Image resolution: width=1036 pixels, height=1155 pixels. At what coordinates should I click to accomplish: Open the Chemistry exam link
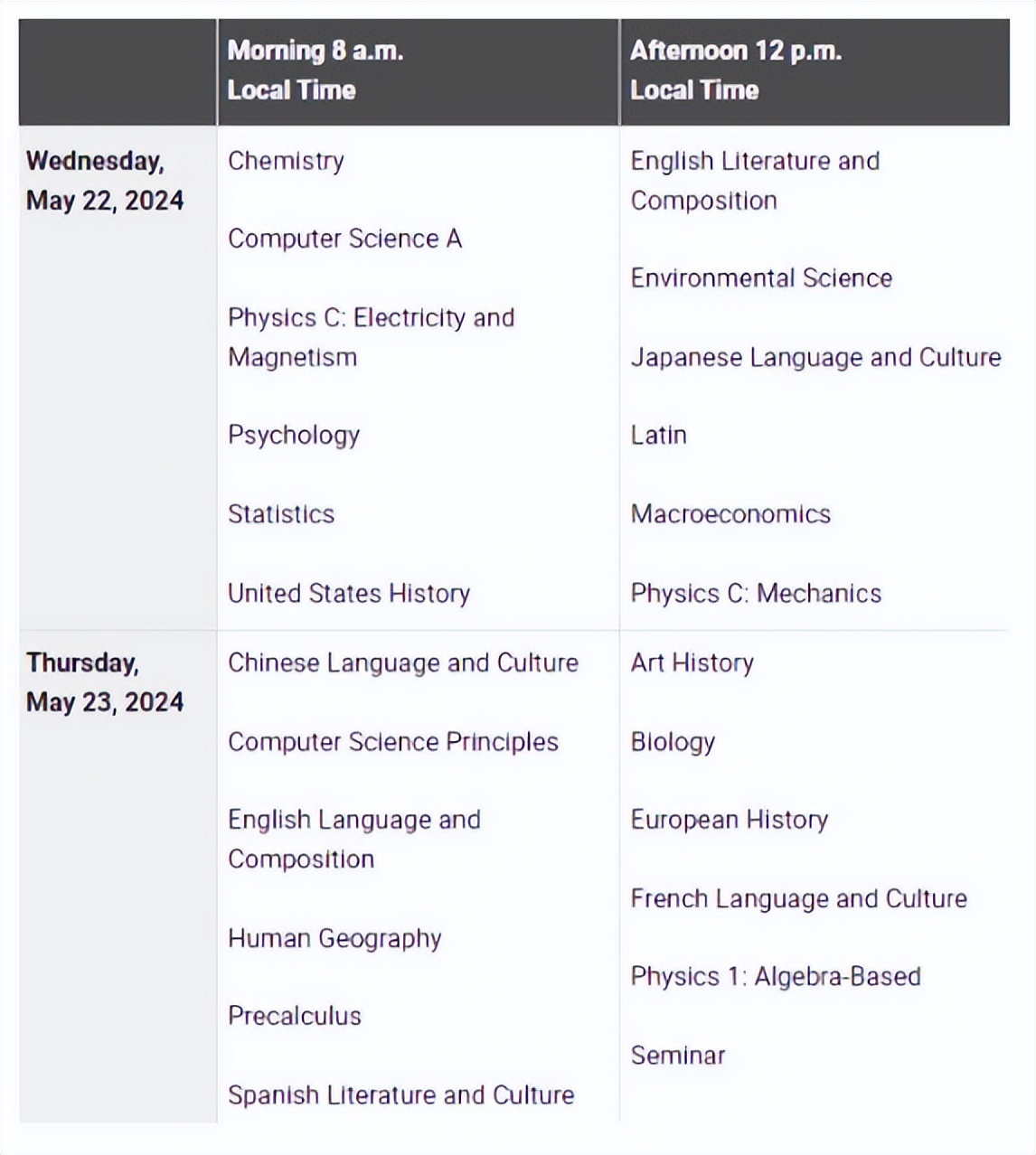pos(286,161)
